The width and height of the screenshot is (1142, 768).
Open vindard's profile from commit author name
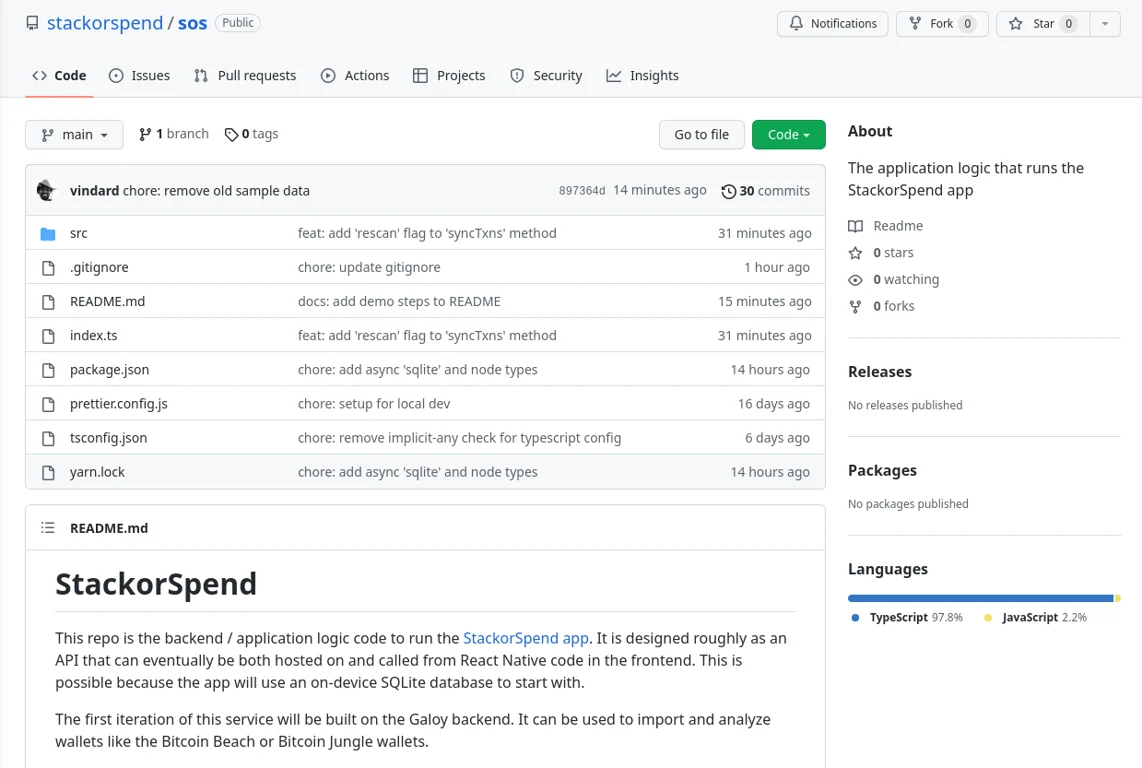(x=95, y=191)
